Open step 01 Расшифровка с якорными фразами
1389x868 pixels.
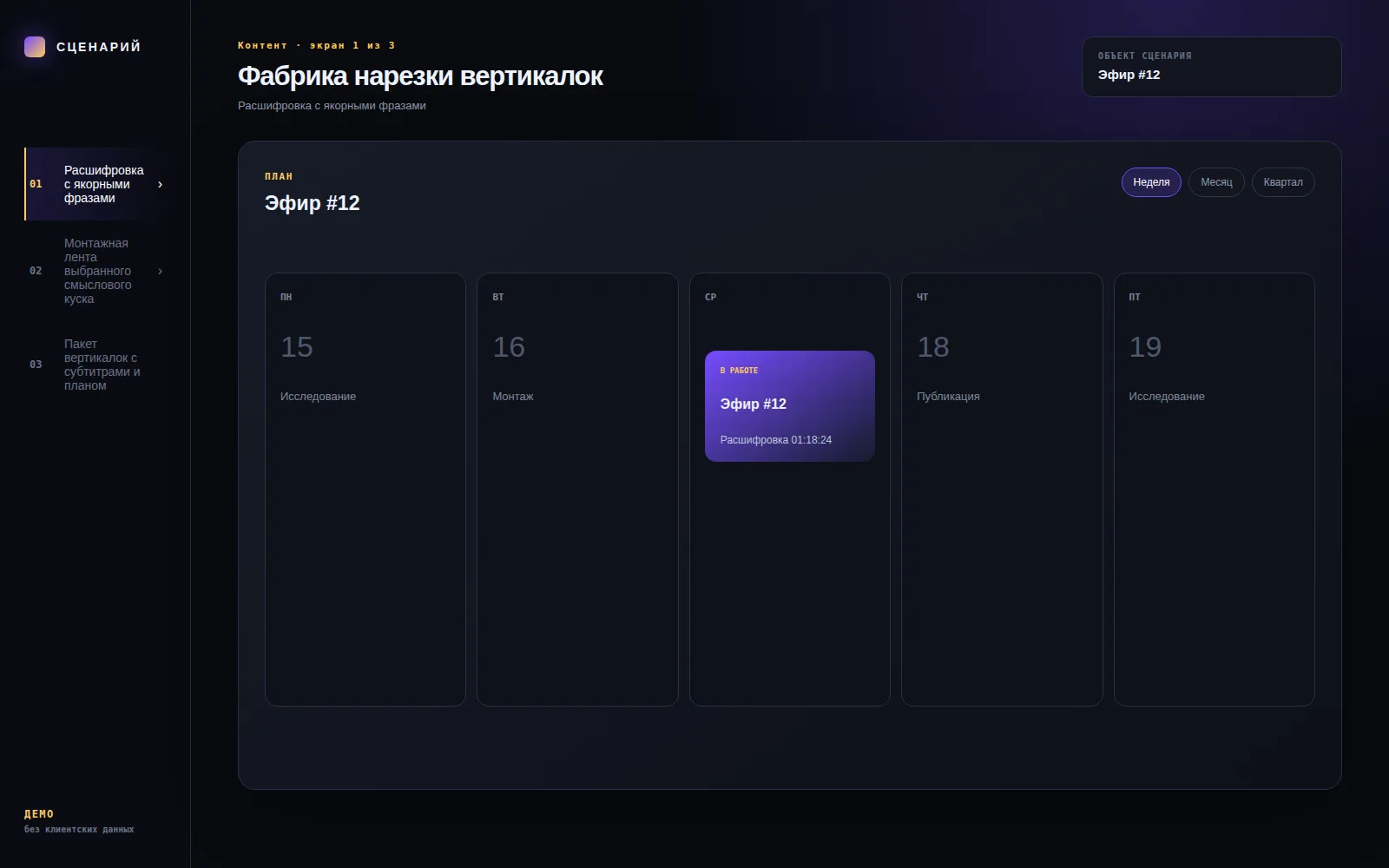[95, 184]
